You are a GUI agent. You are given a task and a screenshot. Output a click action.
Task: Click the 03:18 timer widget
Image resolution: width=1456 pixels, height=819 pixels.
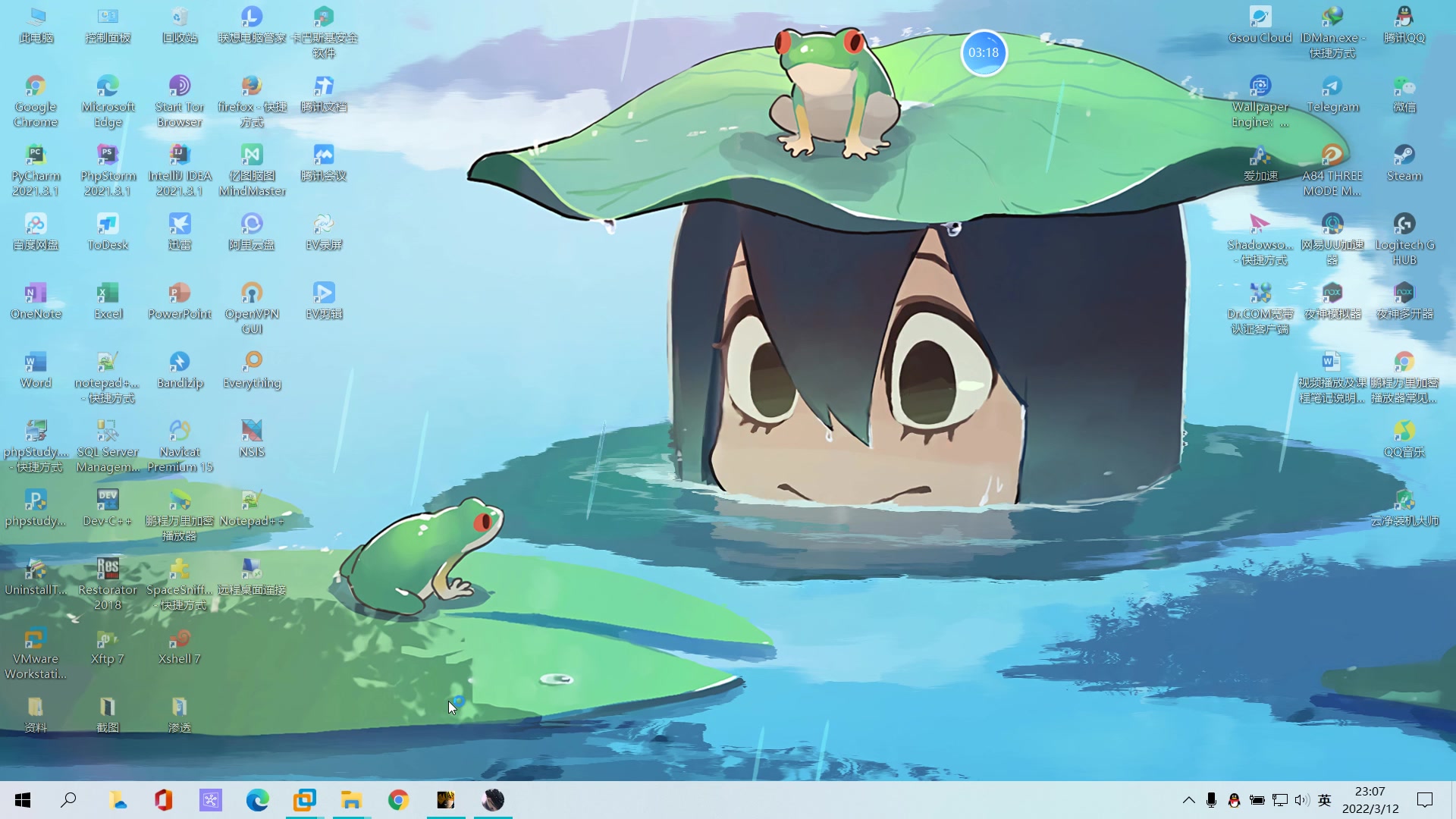point(984,53)
